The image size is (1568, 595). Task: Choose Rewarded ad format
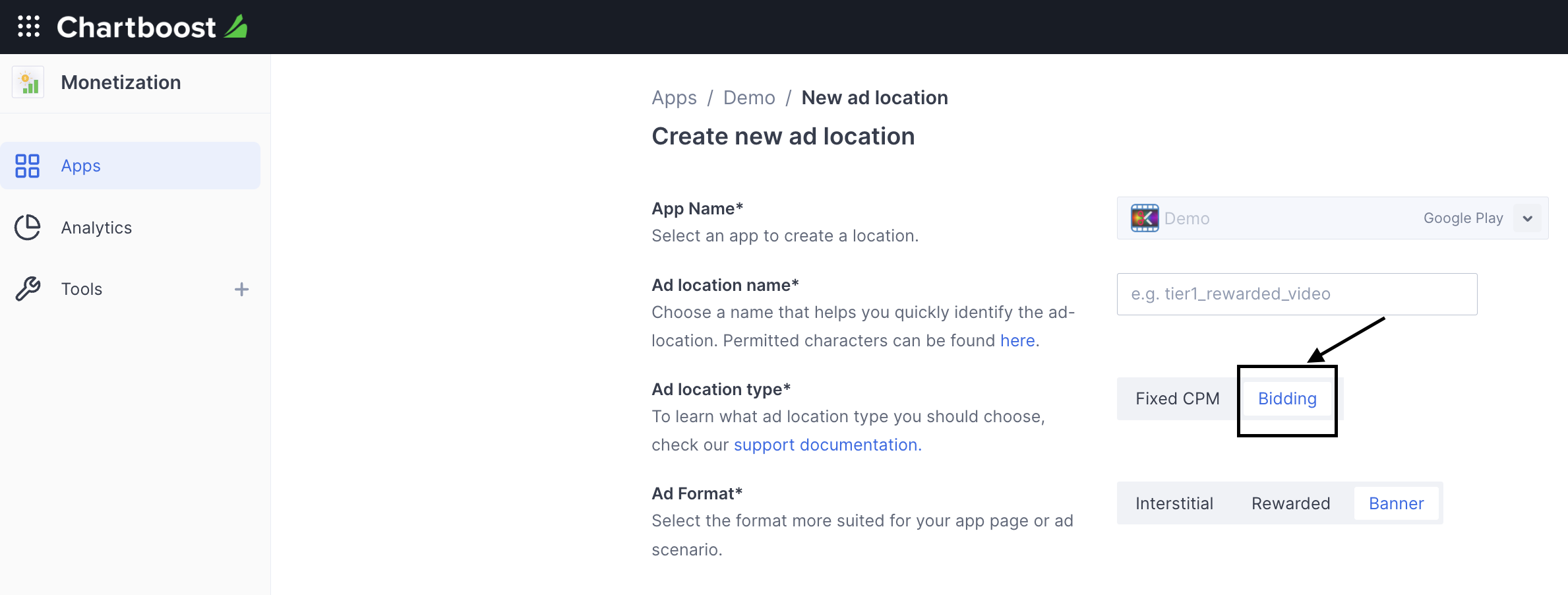coord(1290,504)
